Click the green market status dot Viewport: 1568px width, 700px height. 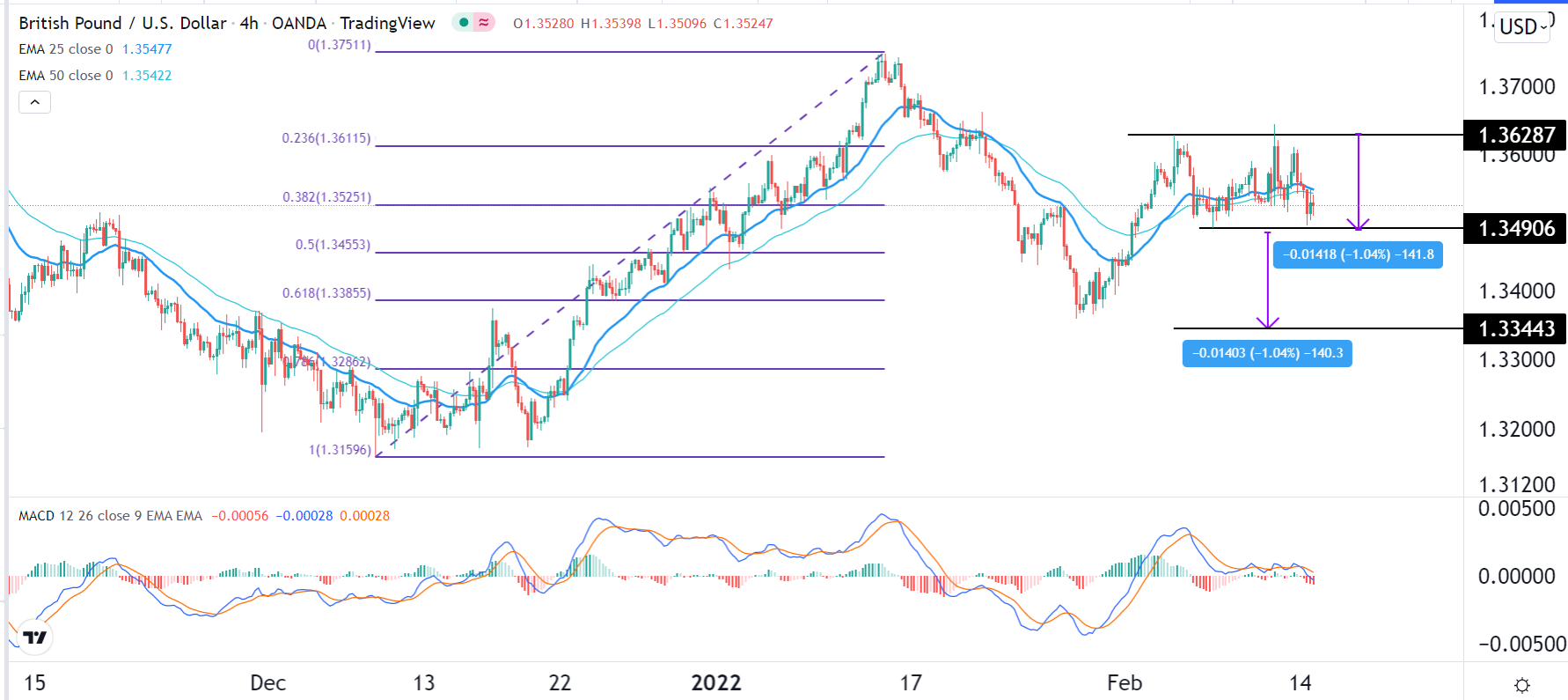pyautogui.click(x=464, y=23)
